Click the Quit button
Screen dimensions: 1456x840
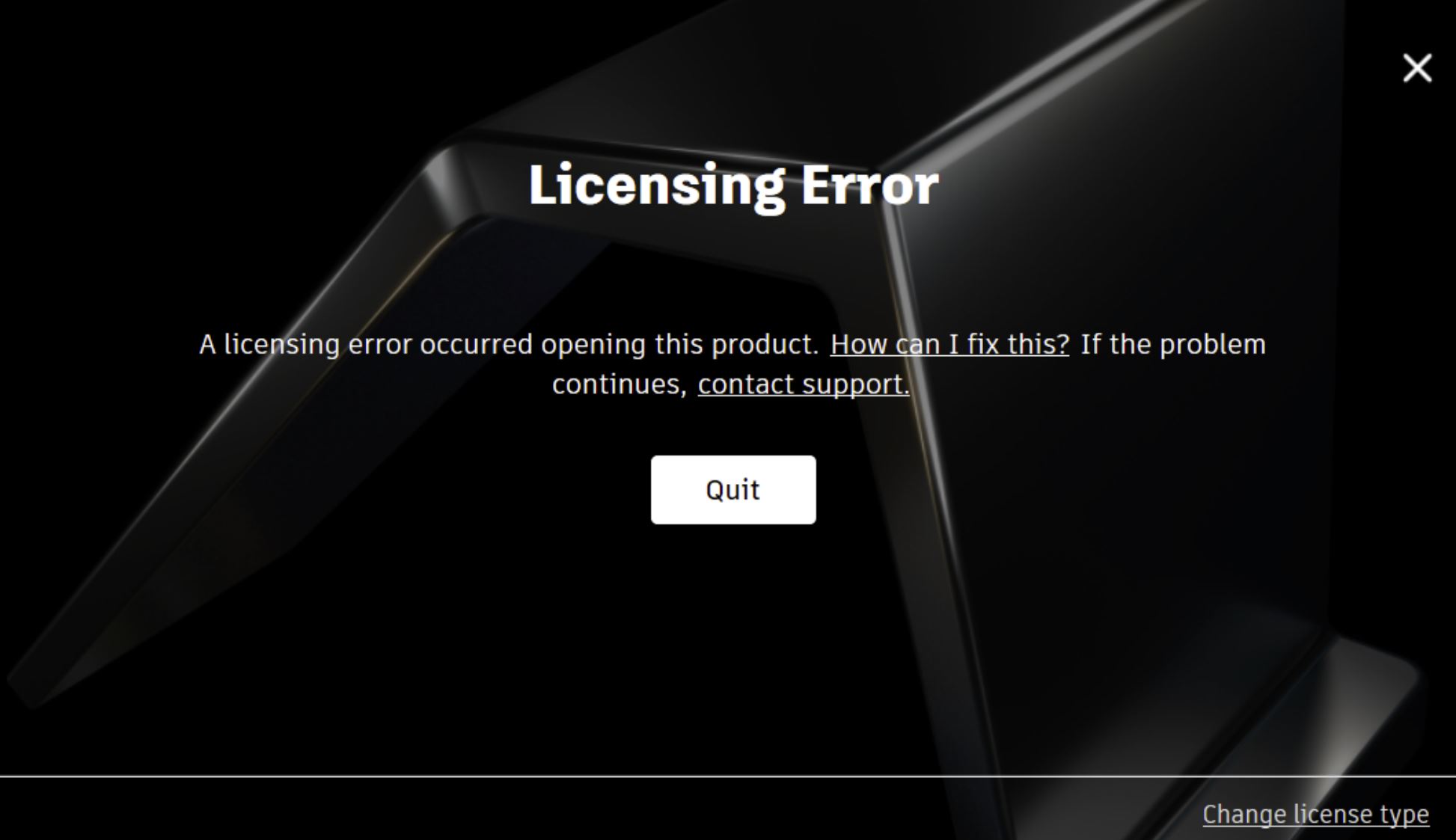pos(733,490)
